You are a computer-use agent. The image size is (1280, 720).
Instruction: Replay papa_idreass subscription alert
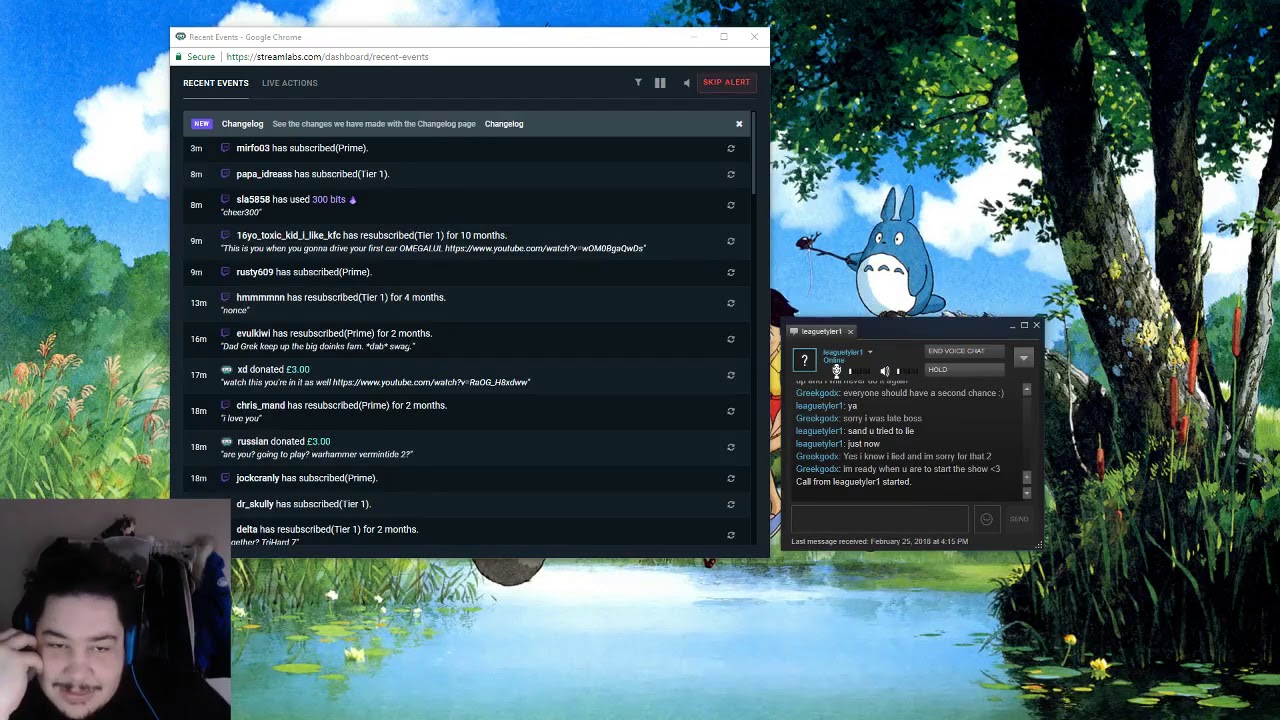pos(731,174)
